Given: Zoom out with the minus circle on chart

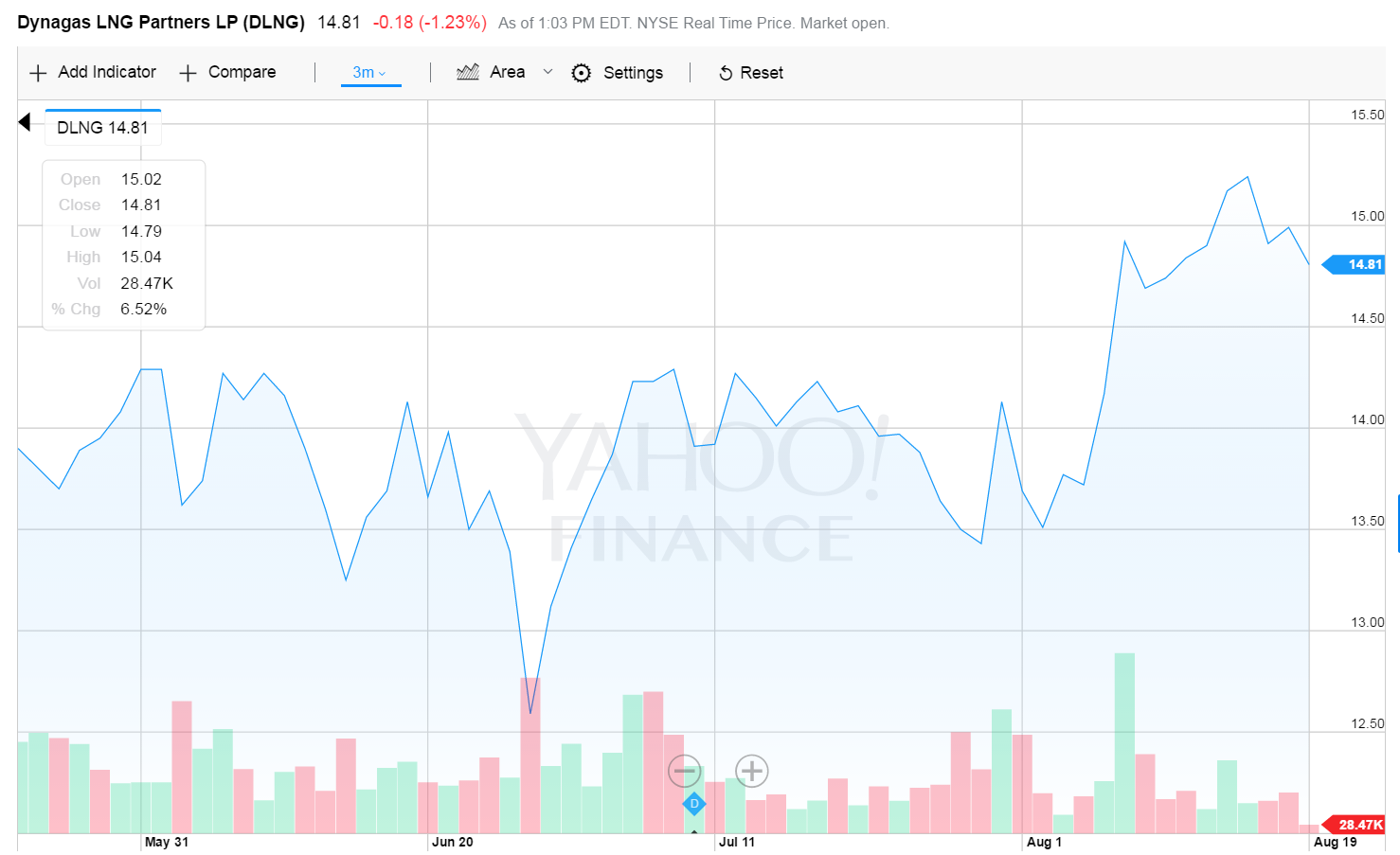Looking at the screenshot, I should click(x=685, y=772).
